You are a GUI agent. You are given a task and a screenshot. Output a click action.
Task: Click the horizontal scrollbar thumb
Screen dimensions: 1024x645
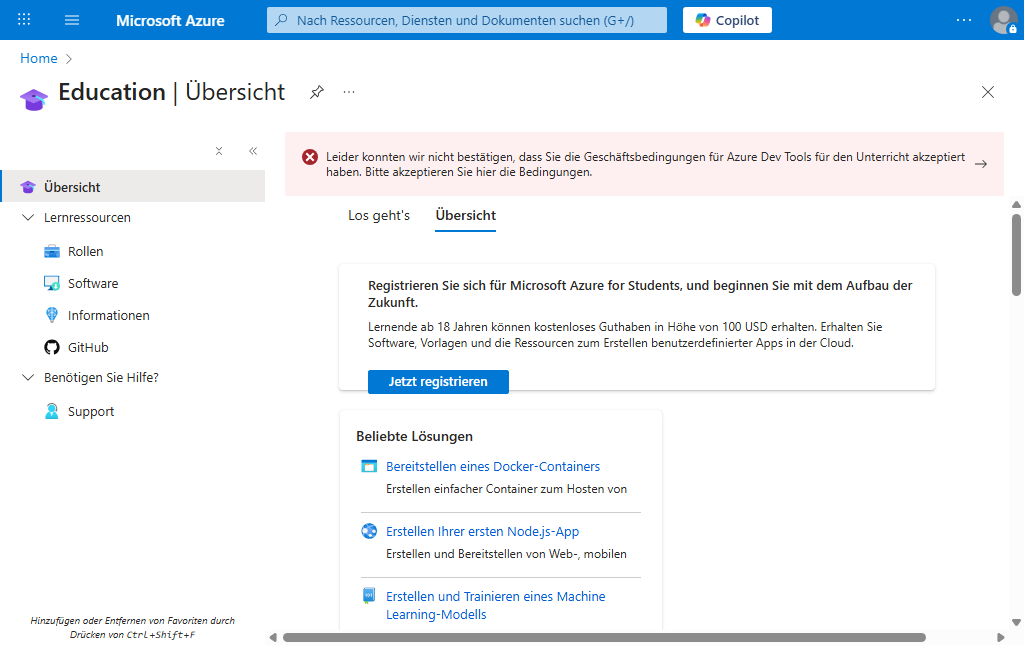pyautogui.click(x=604, y=637)
